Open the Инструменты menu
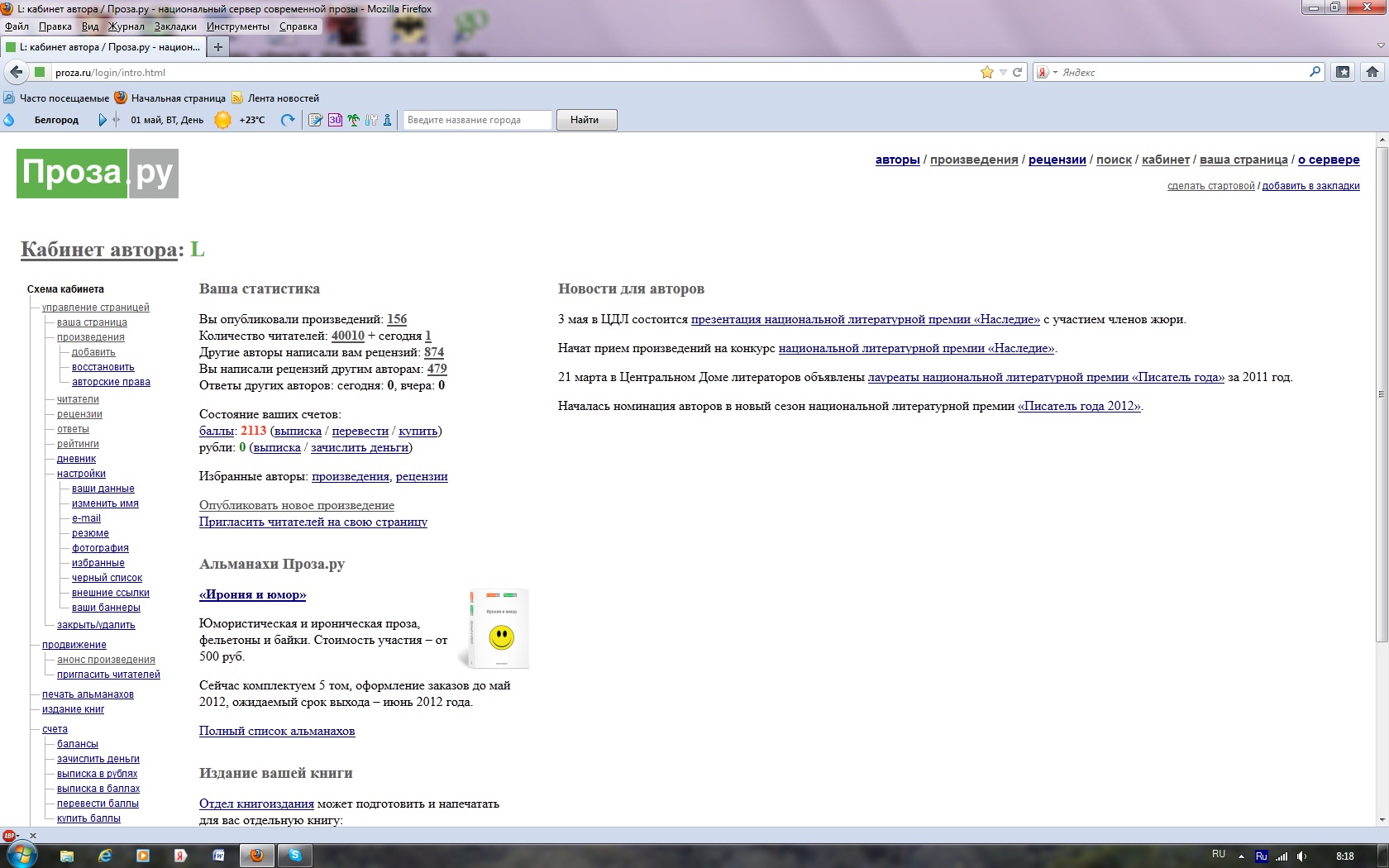 tap(237, 26)
